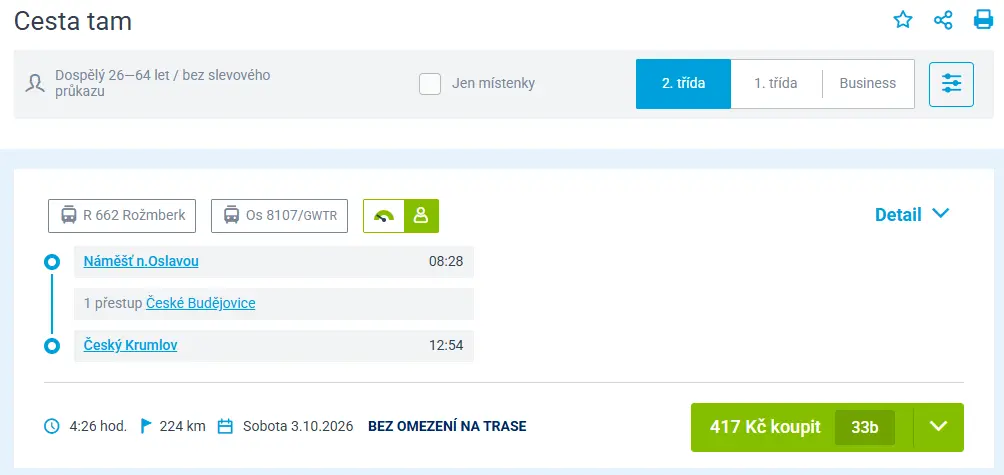Open dropdown arrow beside the buy button
Screen dimensions: 1004x475
938,427
